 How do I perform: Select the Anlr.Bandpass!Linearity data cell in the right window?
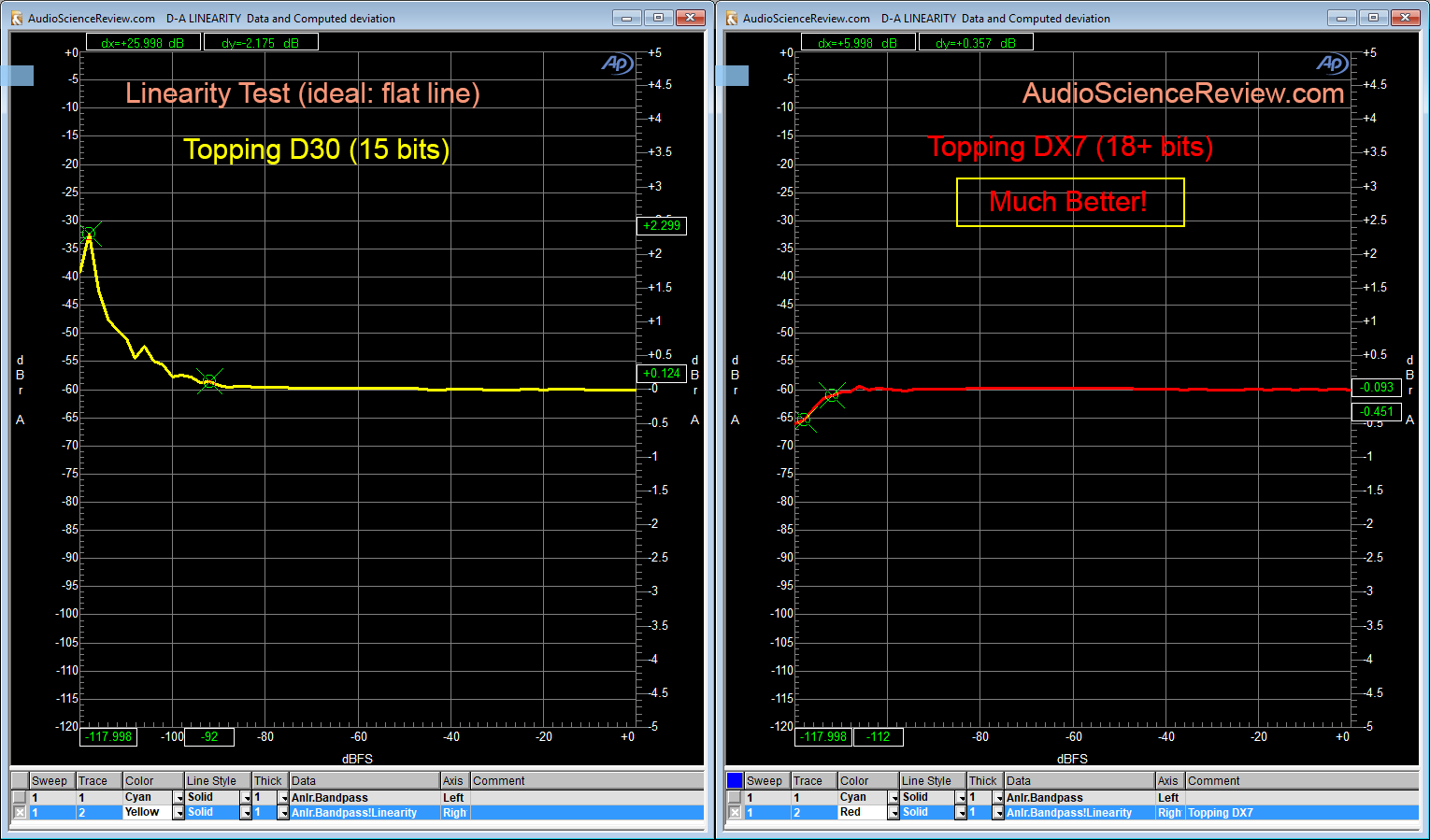tap(1080, 813)
